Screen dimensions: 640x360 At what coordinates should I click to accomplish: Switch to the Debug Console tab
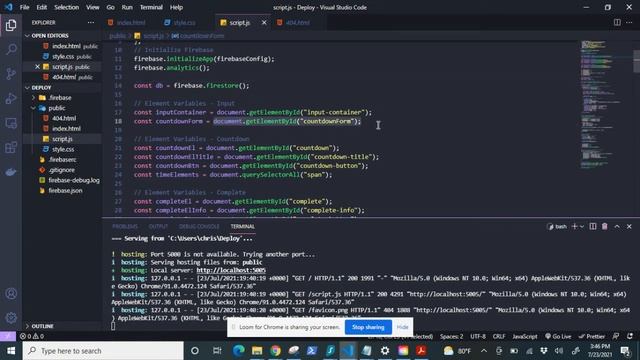tap(199, 227)
